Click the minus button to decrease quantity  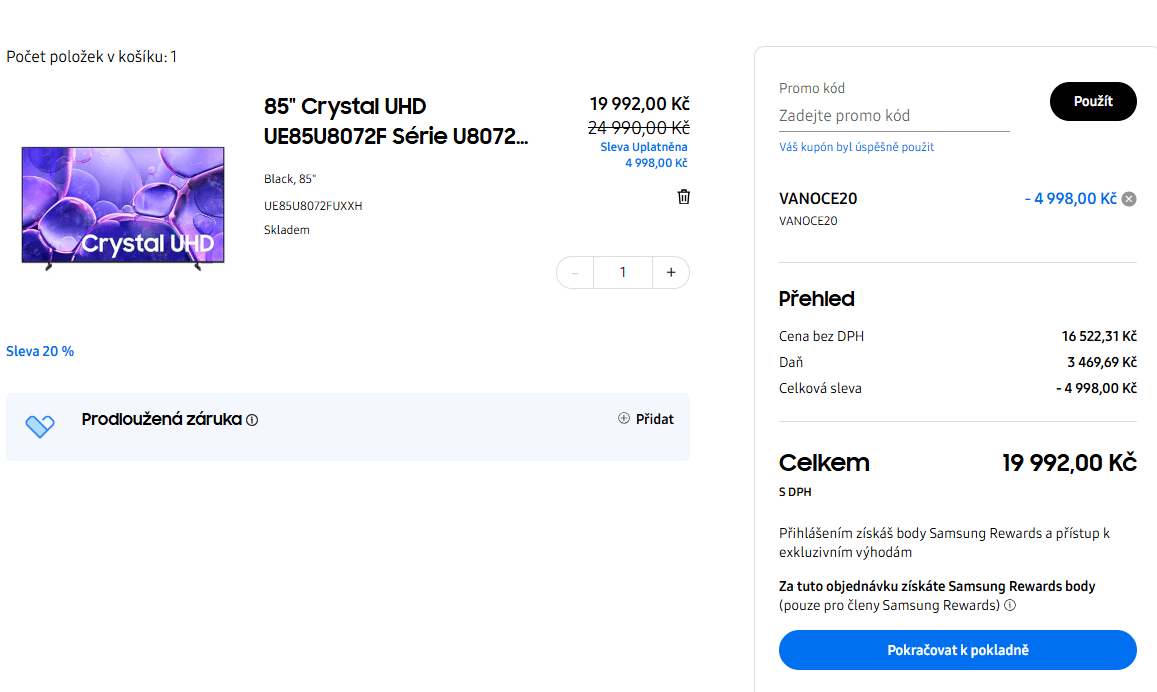point(575,272)
